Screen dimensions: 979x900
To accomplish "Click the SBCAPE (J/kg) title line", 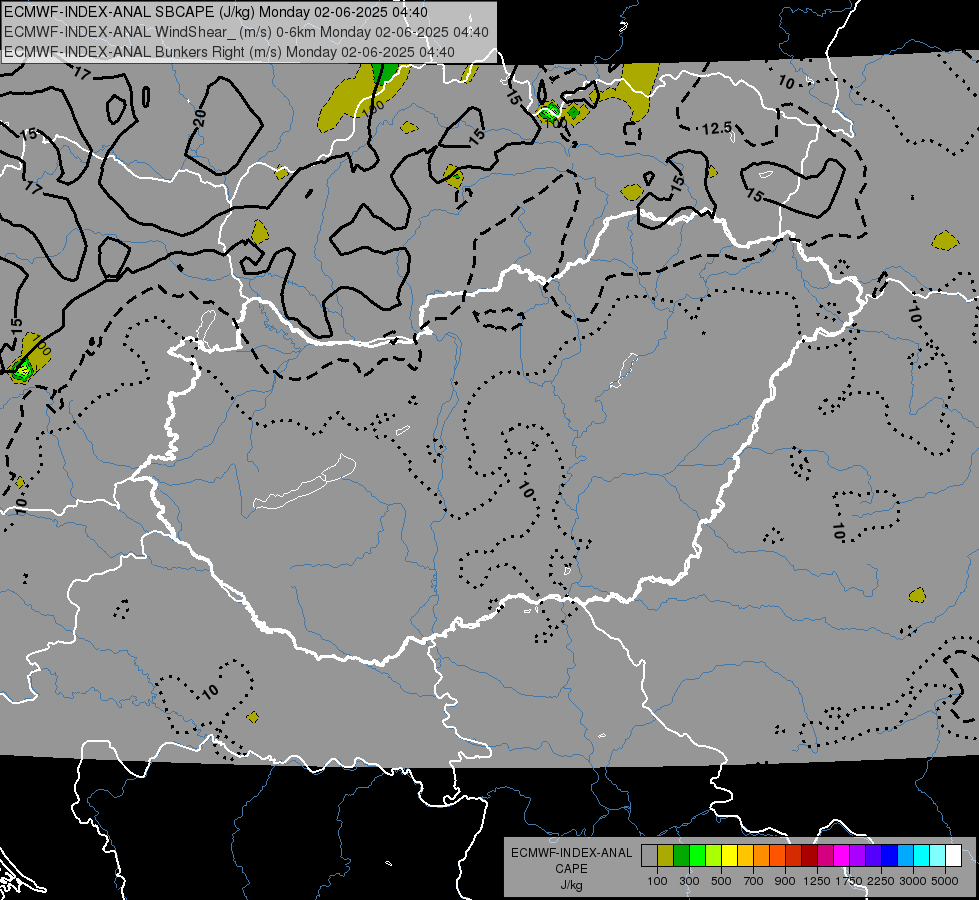I will click(216, 12).
